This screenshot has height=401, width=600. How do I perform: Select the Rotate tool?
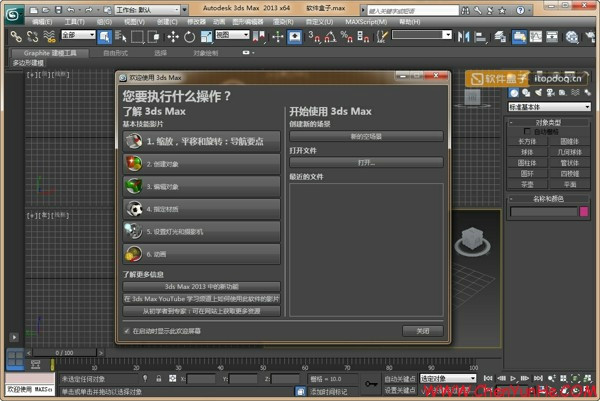(189, 37)
